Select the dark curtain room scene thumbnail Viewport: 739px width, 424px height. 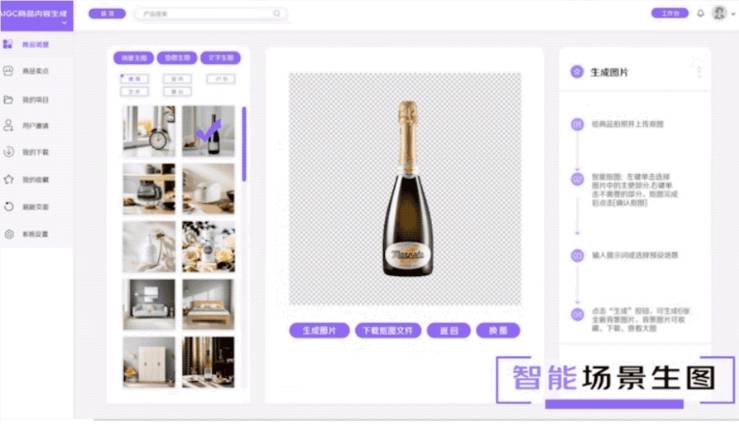pyautogui.click(x=208, y=362)
